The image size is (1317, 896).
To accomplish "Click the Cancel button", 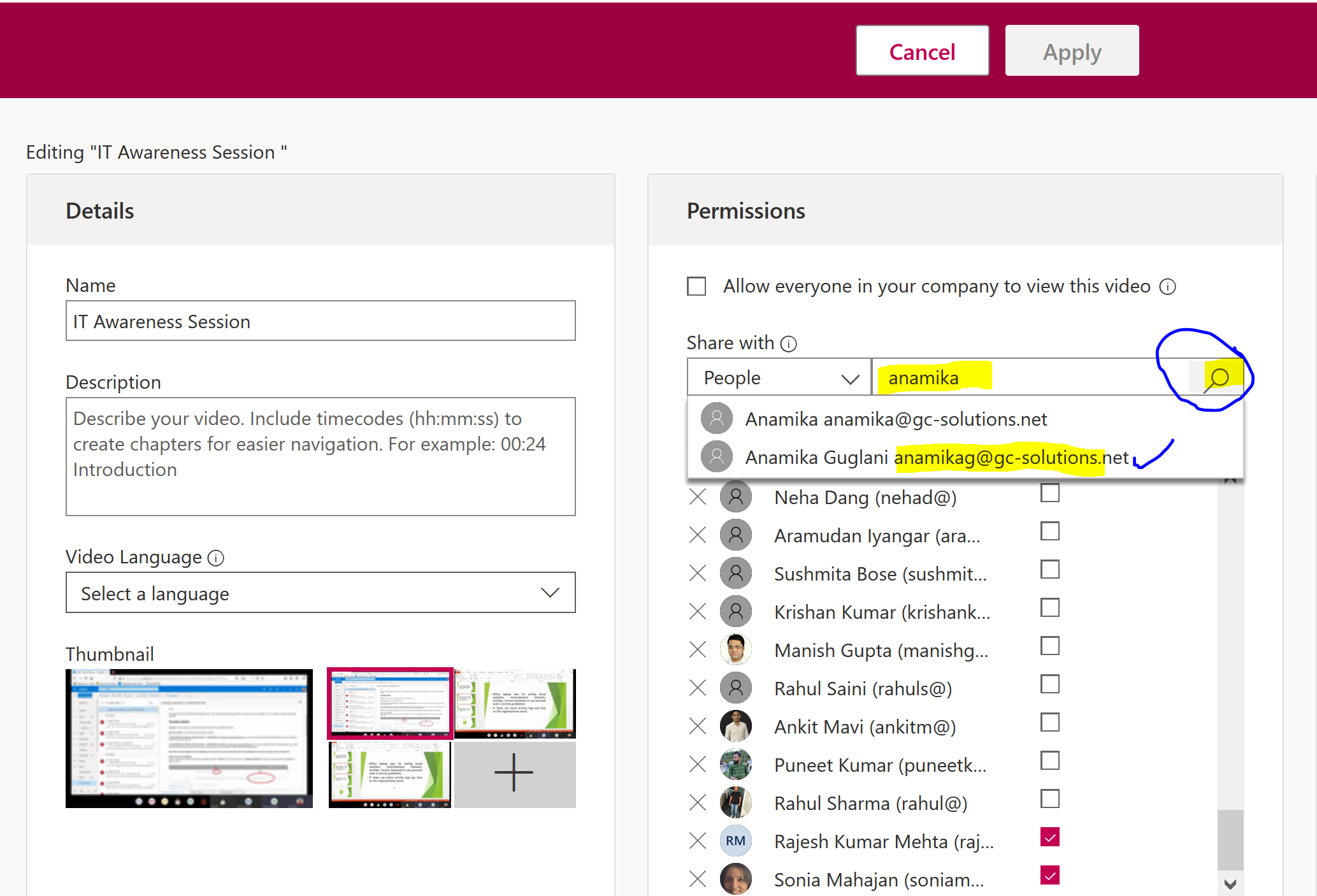I will [922, 52].
